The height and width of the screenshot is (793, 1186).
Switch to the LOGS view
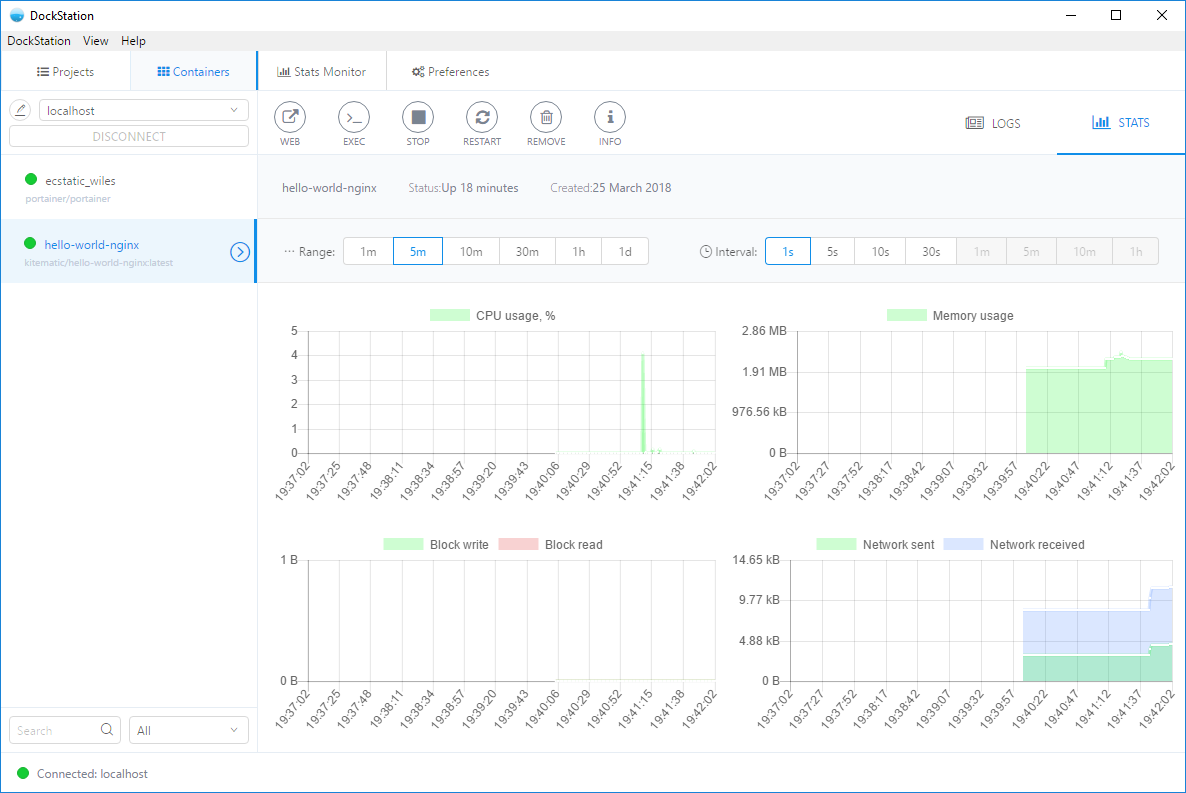click(x=993, y=123)
